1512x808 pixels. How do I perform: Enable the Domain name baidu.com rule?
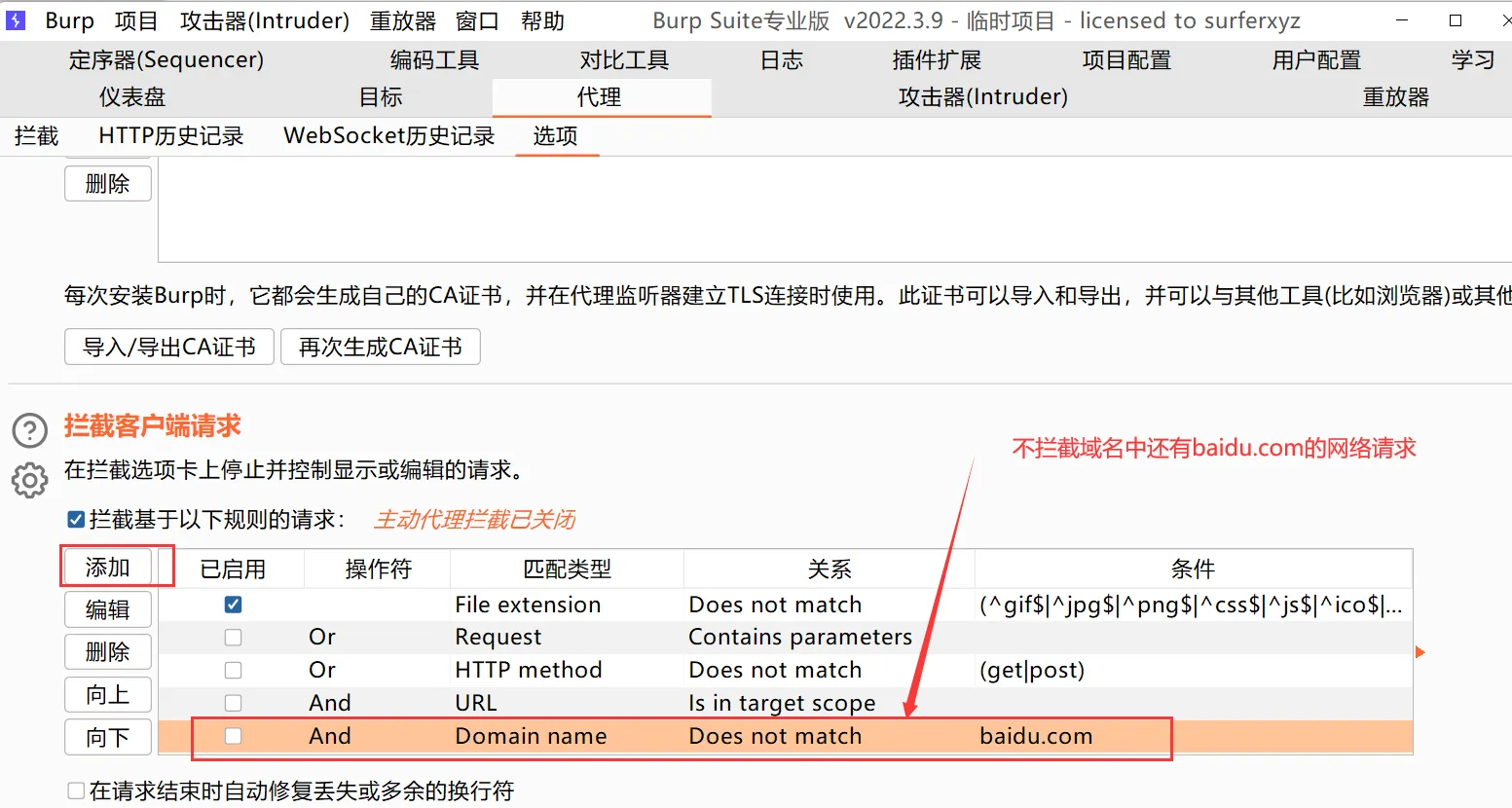[233, 736]
